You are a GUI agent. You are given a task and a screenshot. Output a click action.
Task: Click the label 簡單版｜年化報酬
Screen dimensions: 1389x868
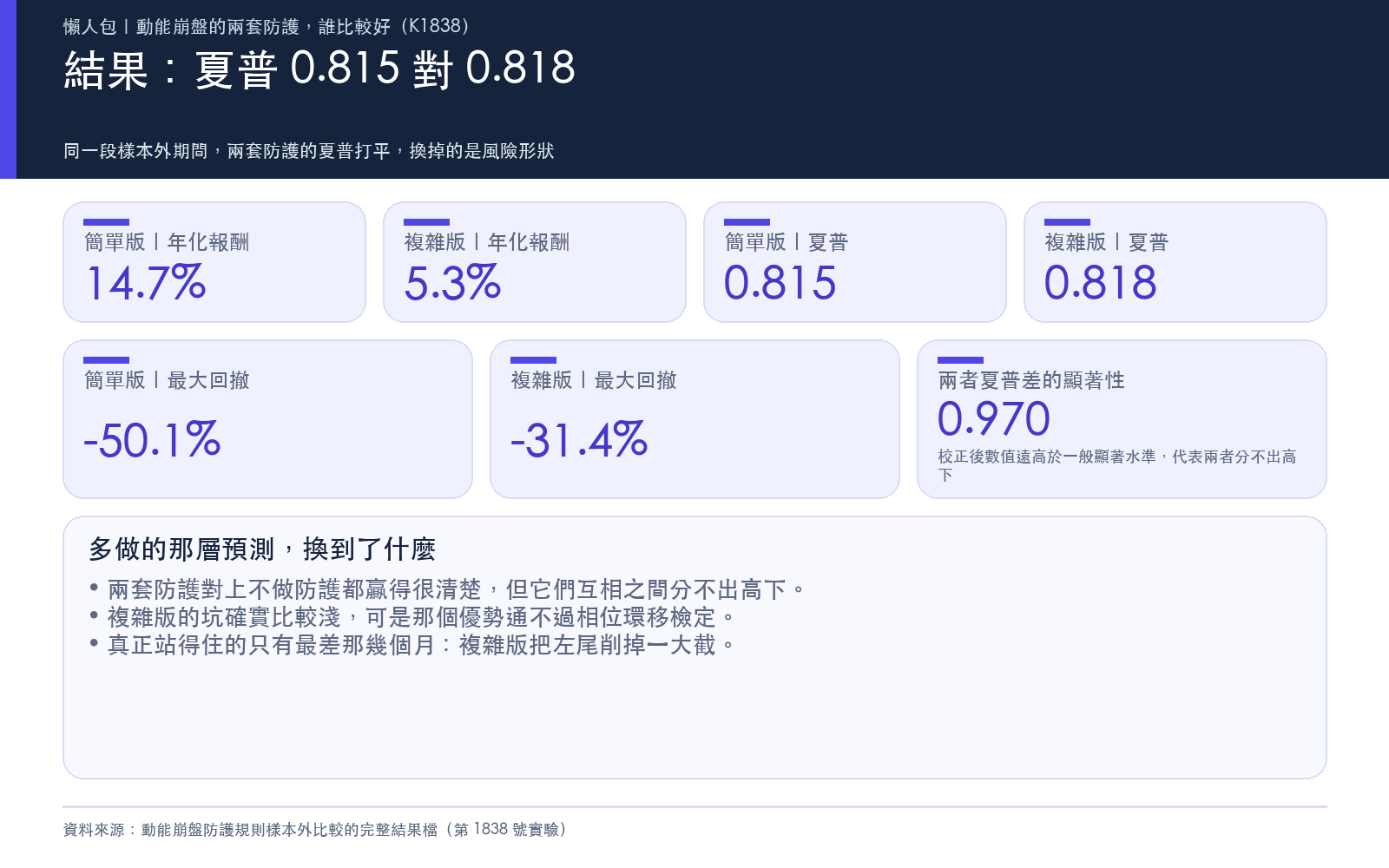[x=167, y=242]
